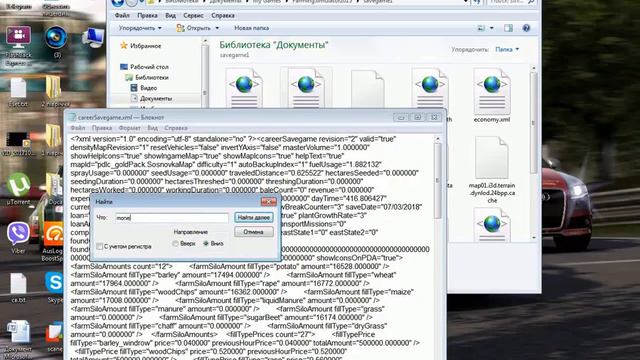Open Notepad's Вид menu
The height and width of the screenshot is (360, 640).
point(152,128)
